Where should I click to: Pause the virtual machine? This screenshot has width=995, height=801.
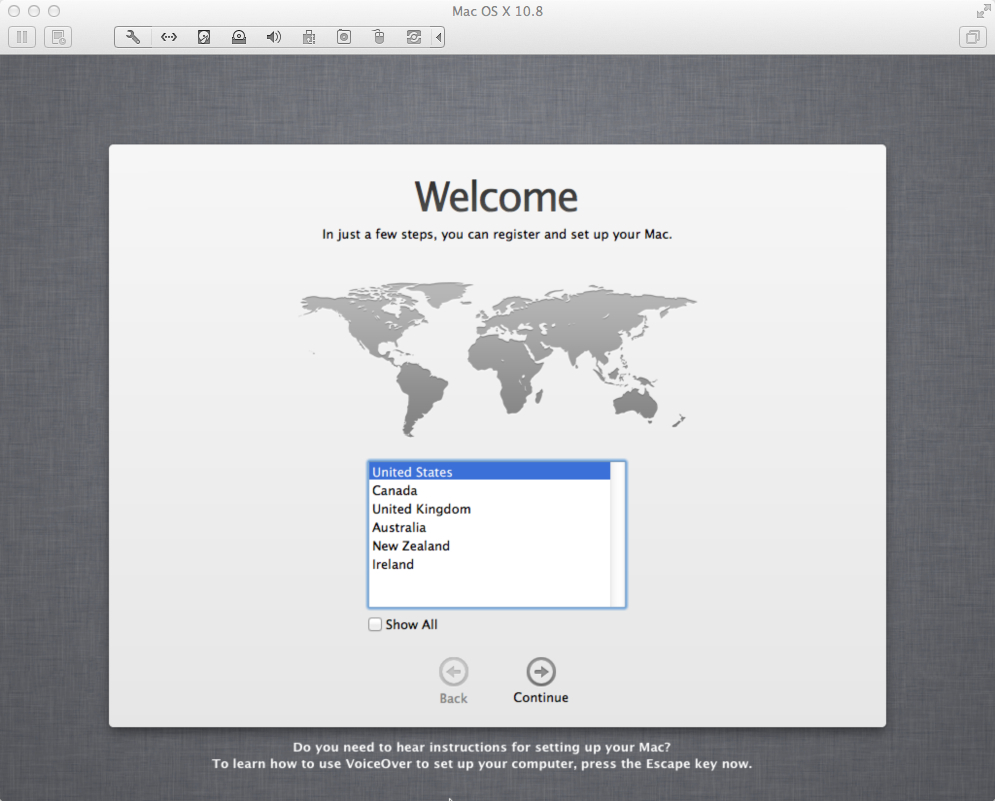pyautogui.click(x=22, y=37)
